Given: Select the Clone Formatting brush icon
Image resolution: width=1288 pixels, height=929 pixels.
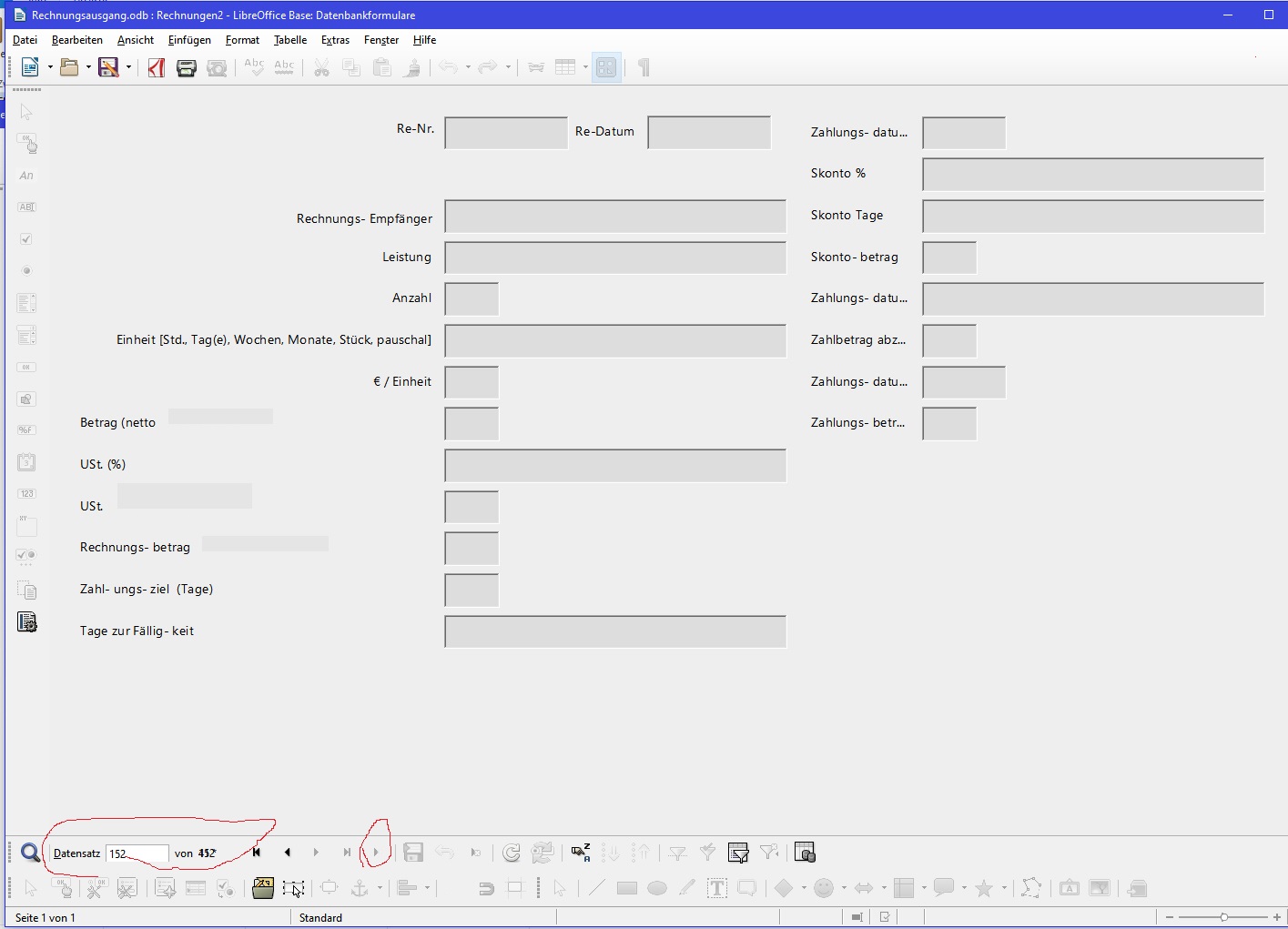Looking at the screenshot, I should pyautogui.click(x=412, y=67).
